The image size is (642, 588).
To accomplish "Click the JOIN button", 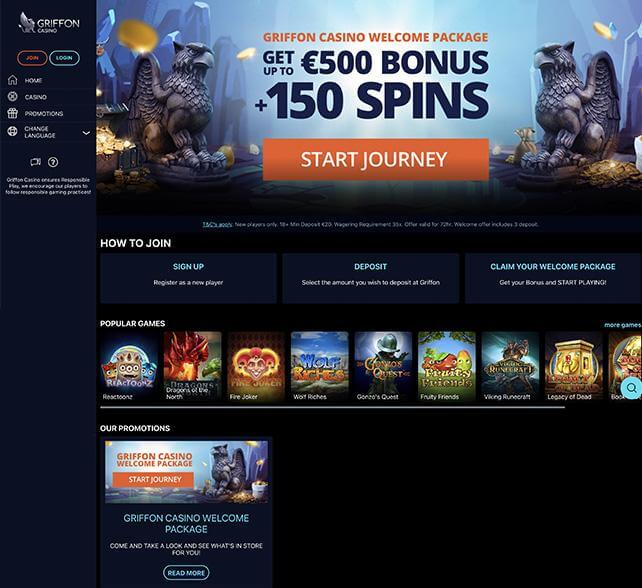I will (x=32, y=58).
